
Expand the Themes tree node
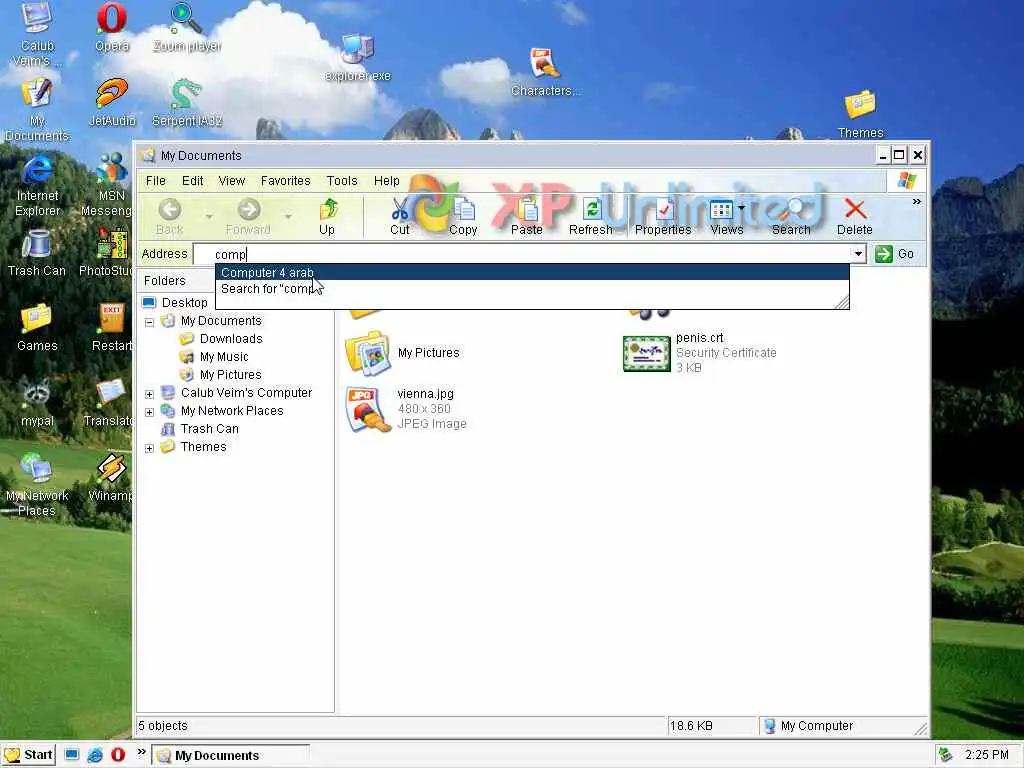(150, 448)
